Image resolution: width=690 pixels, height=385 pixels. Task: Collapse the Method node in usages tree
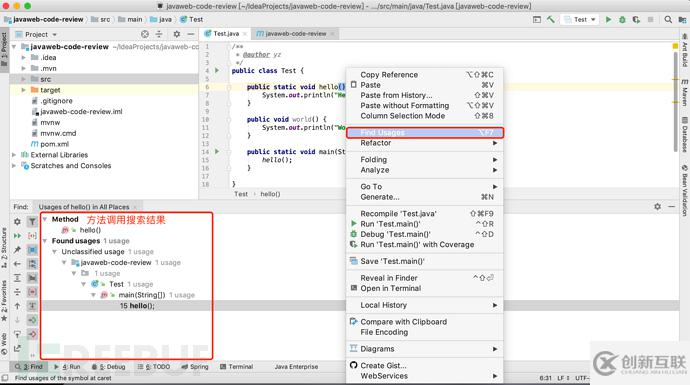(45, 219)
